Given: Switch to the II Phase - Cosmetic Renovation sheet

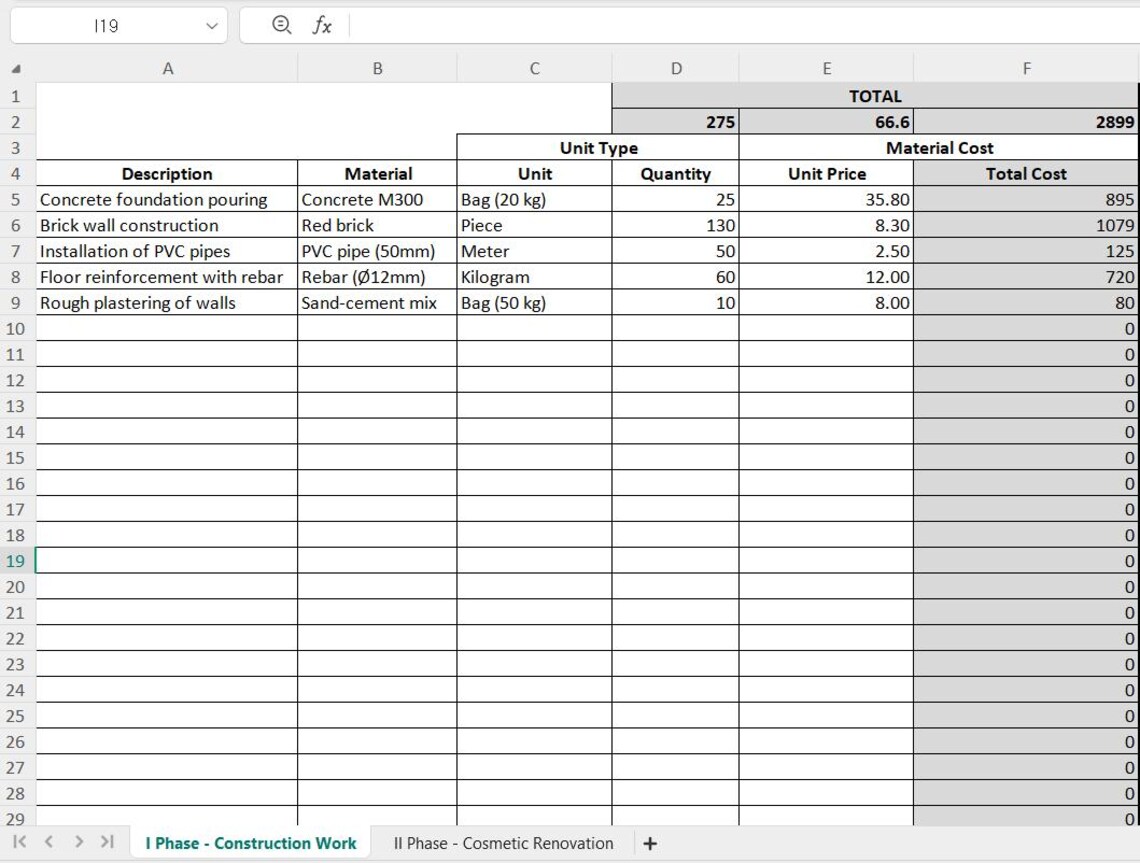Looking at the screenshot, I should (502, 843).
